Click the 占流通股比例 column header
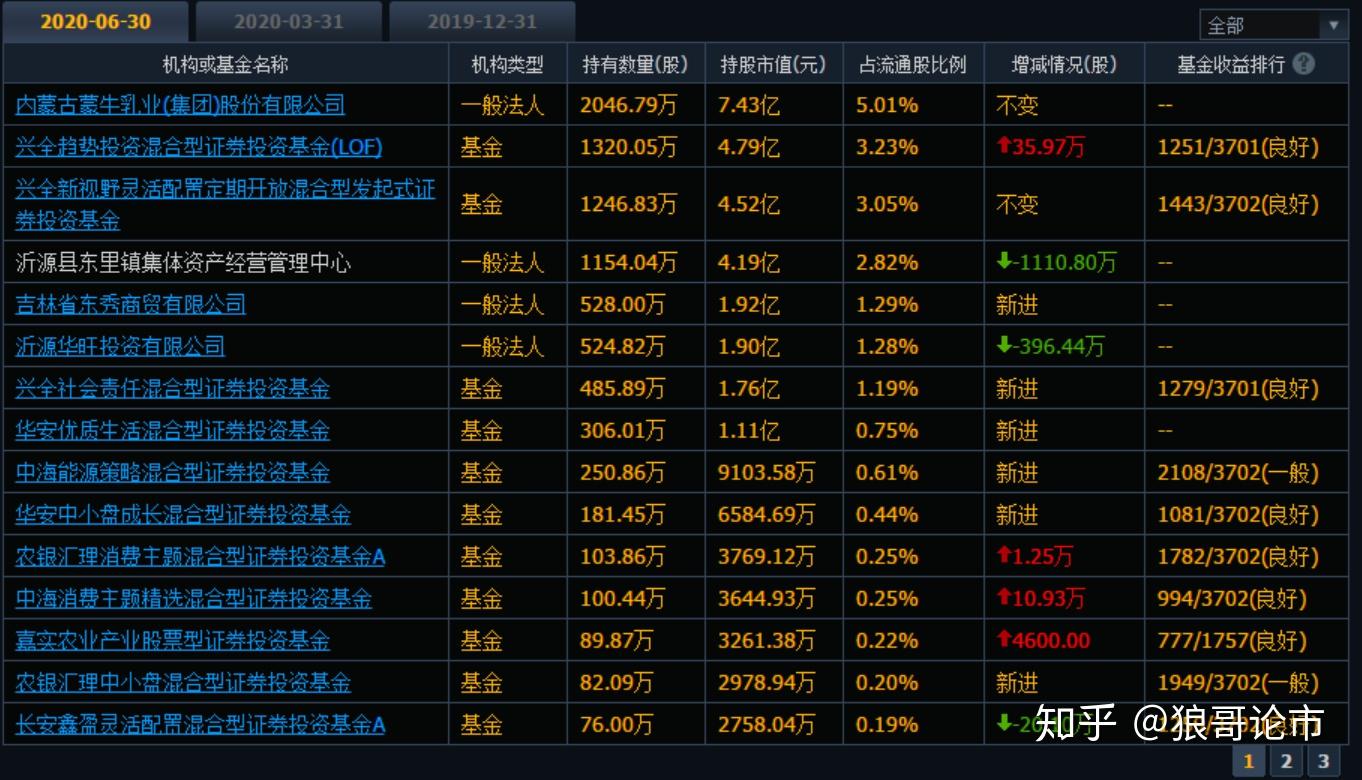Screen dimensions: 1362x780 (x=913, y=65)
